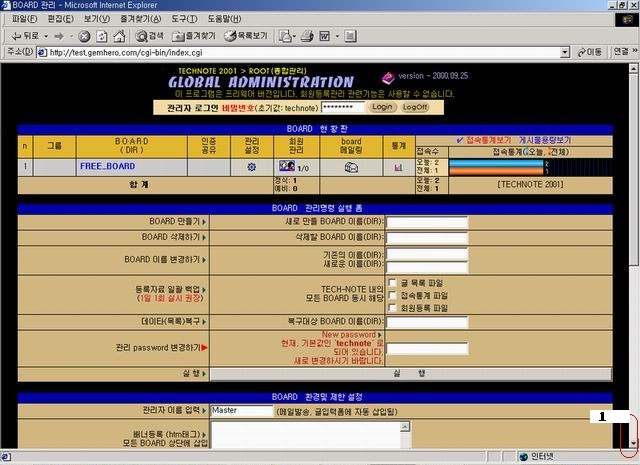
Task: Click the Master admin name field
Action: [242, 411]
